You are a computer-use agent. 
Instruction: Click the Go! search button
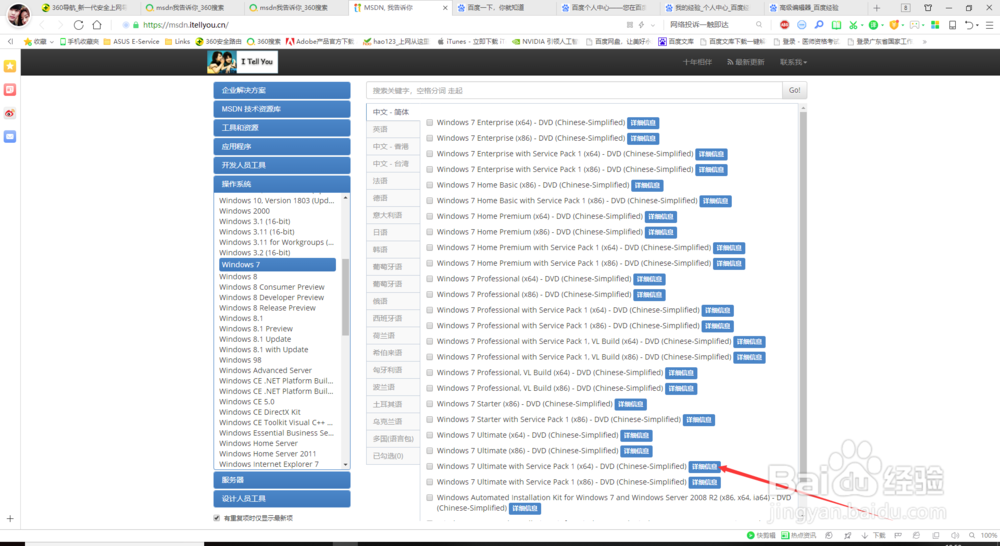795,90
